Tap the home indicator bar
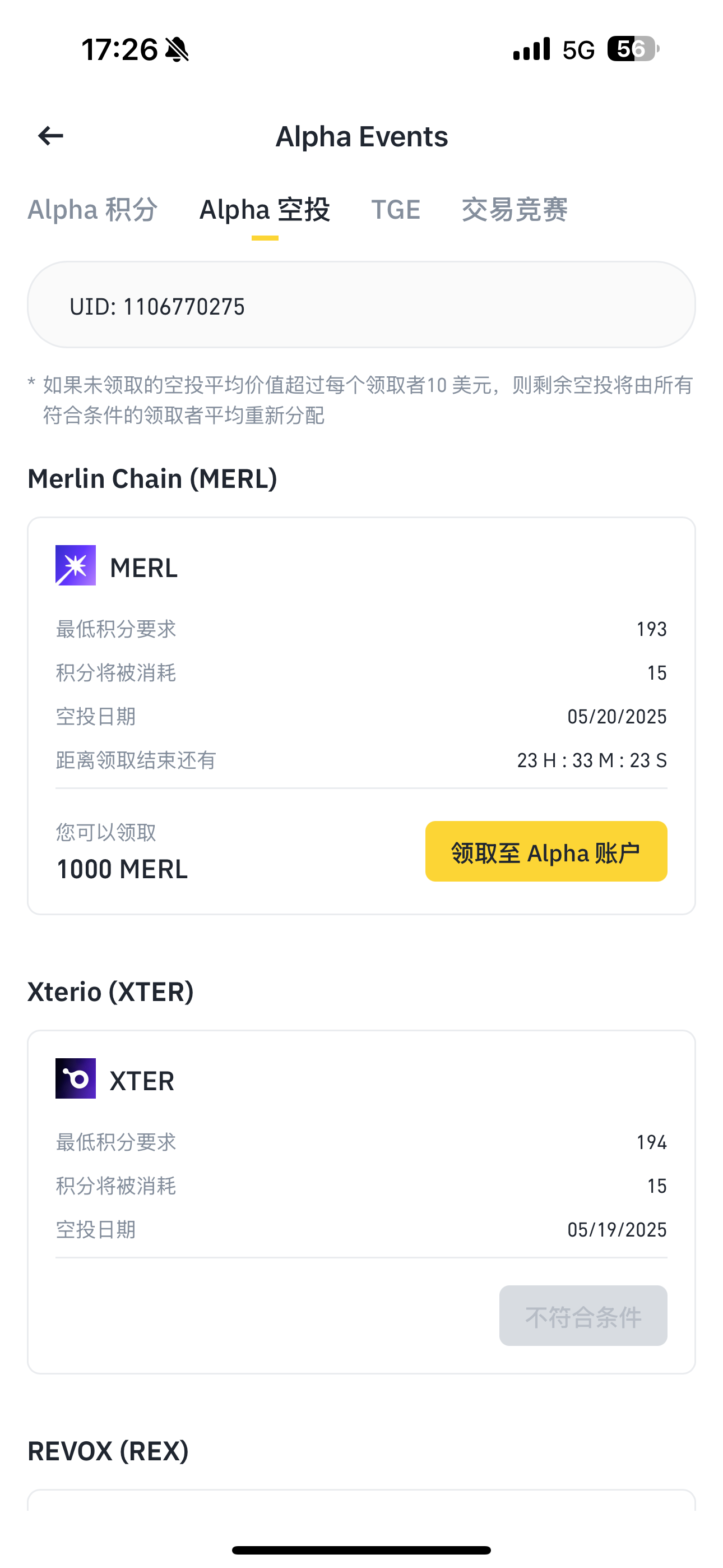 (361, 1549)
